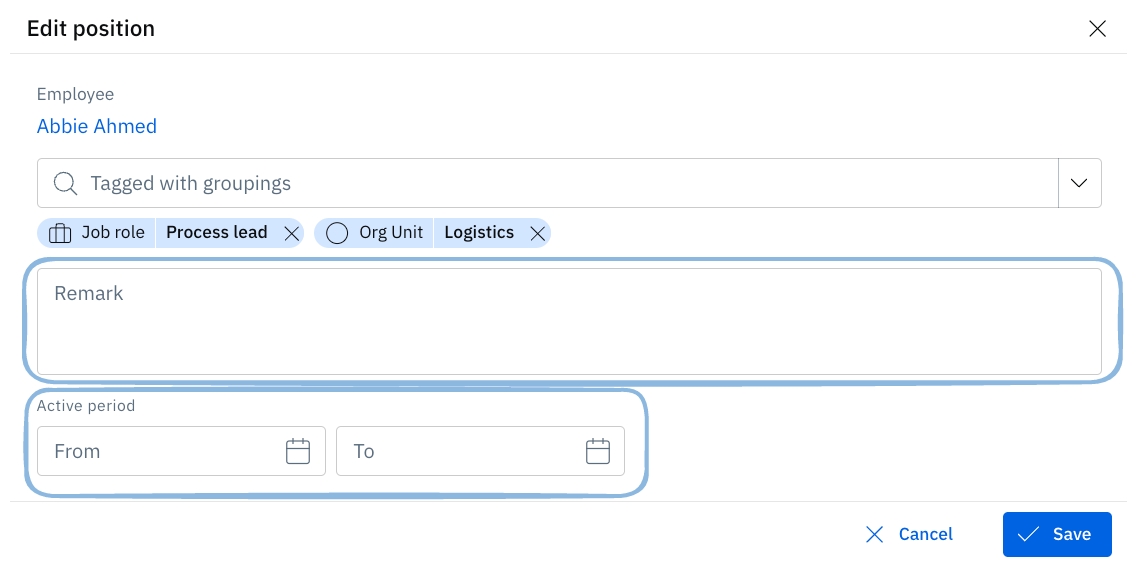Click the Cancel button text
1137x574 pixels.
tap(925, 534)
